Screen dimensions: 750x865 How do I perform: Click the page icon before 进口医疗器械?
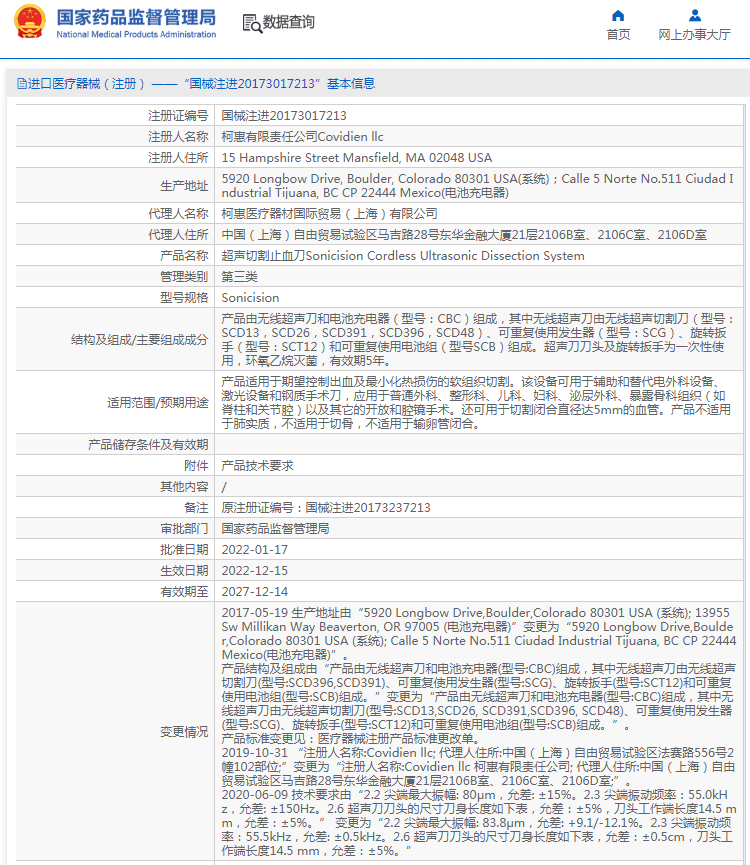point(21,84)
